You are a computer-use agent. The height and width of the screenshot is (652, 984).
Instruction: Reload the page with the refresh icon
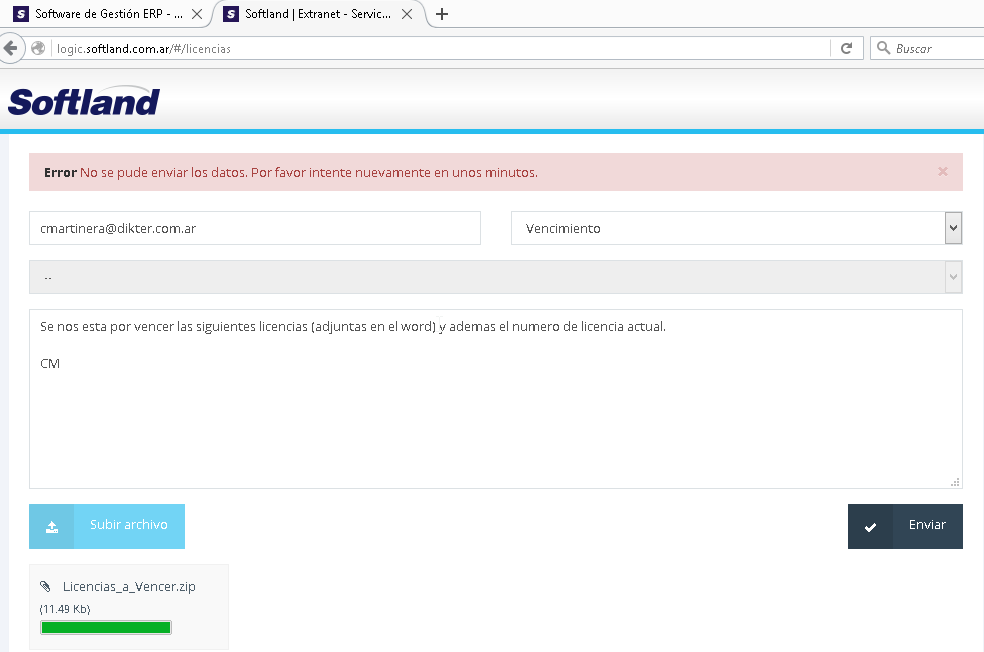tap(846, 48)
